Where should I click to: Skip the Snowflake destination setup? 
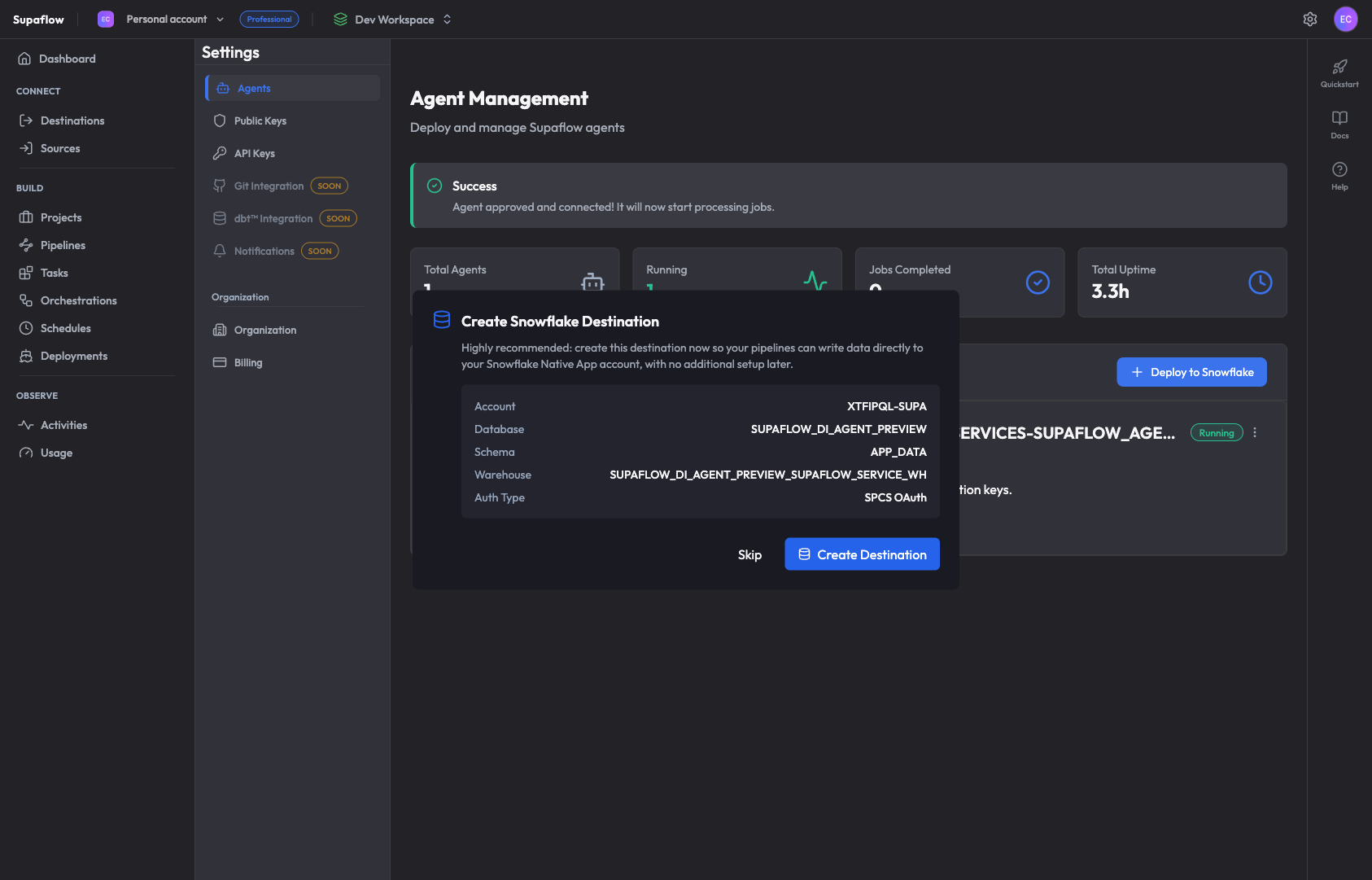pos(749,554)
